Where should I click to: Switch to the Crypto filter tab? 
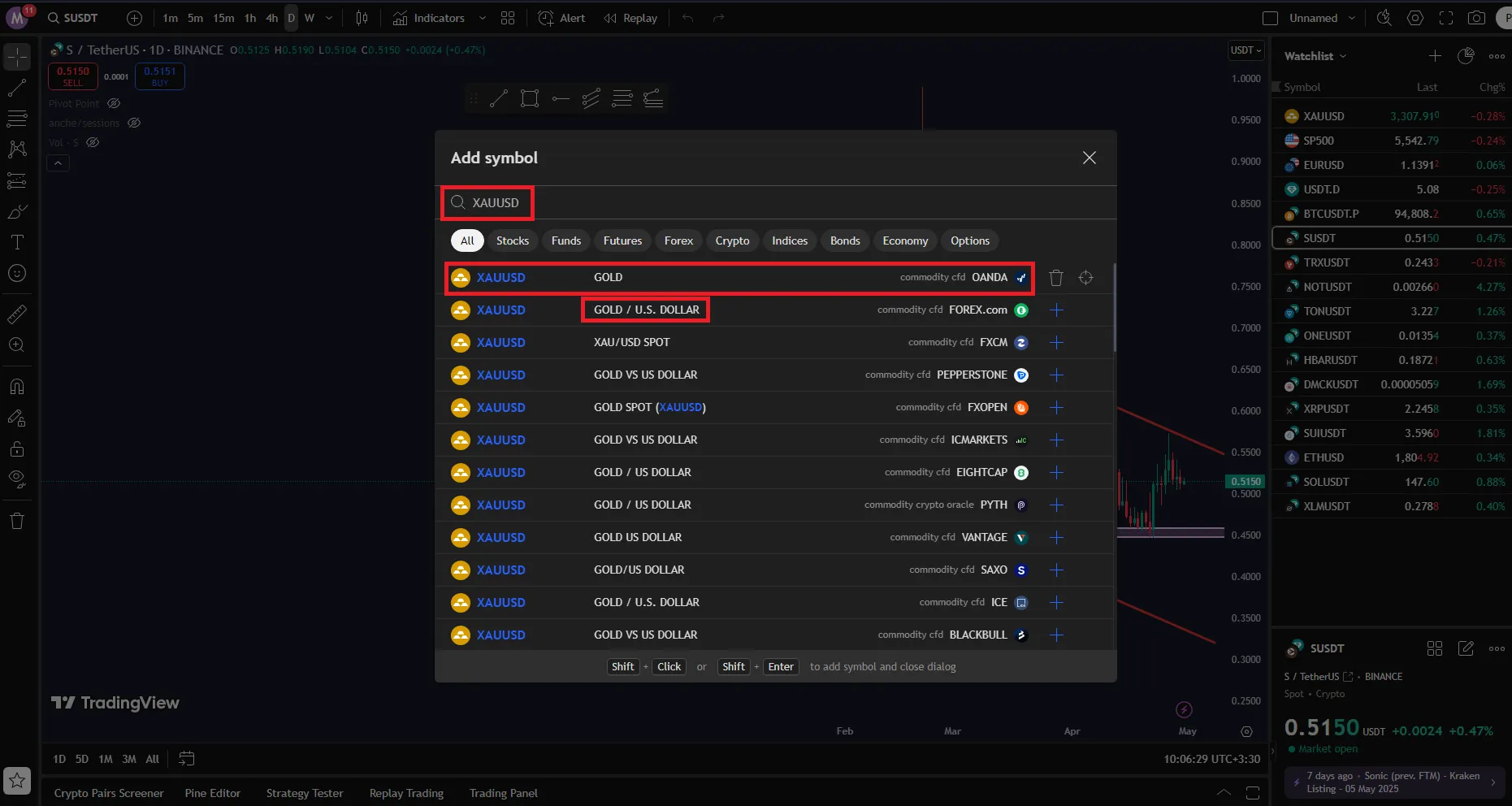click(732, 240)
